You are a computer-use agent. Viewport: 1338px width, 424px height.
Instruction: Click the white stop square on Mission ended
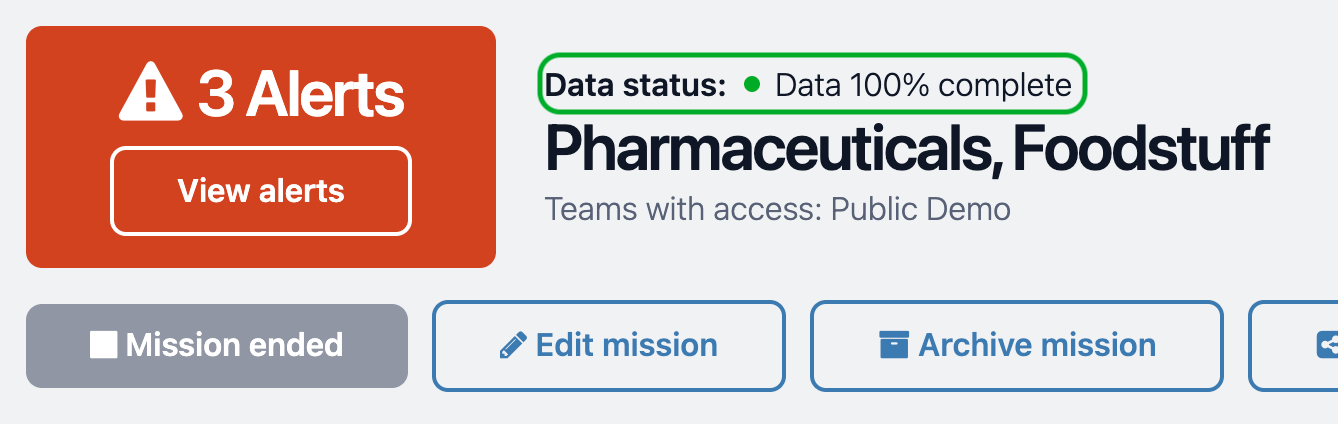point(103,345)
